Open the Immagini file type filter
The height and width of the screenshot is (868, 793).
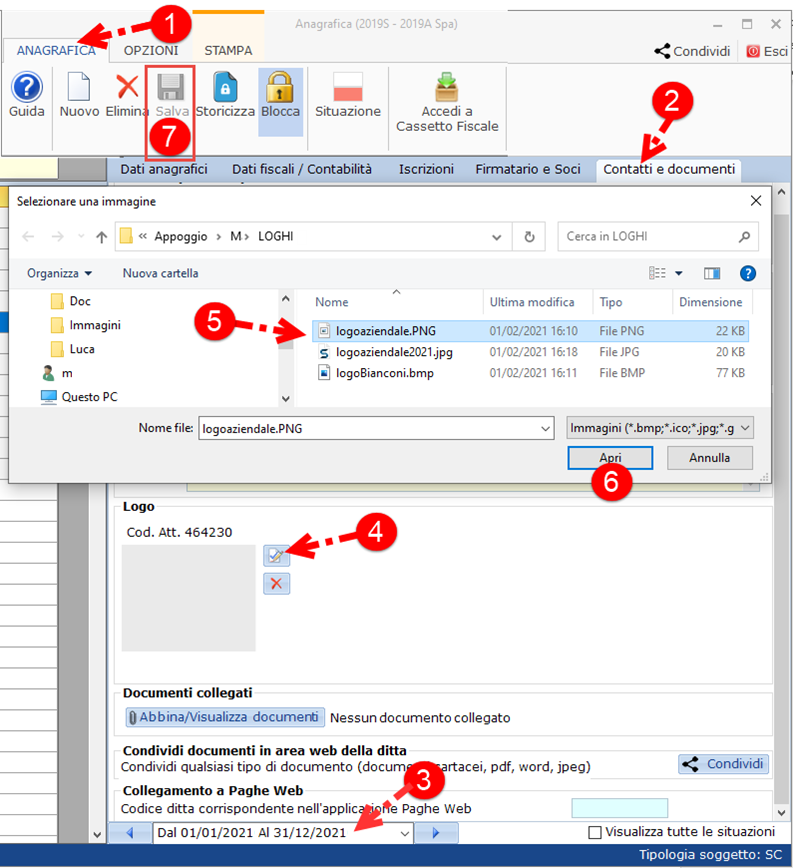(x=660, y=428)
